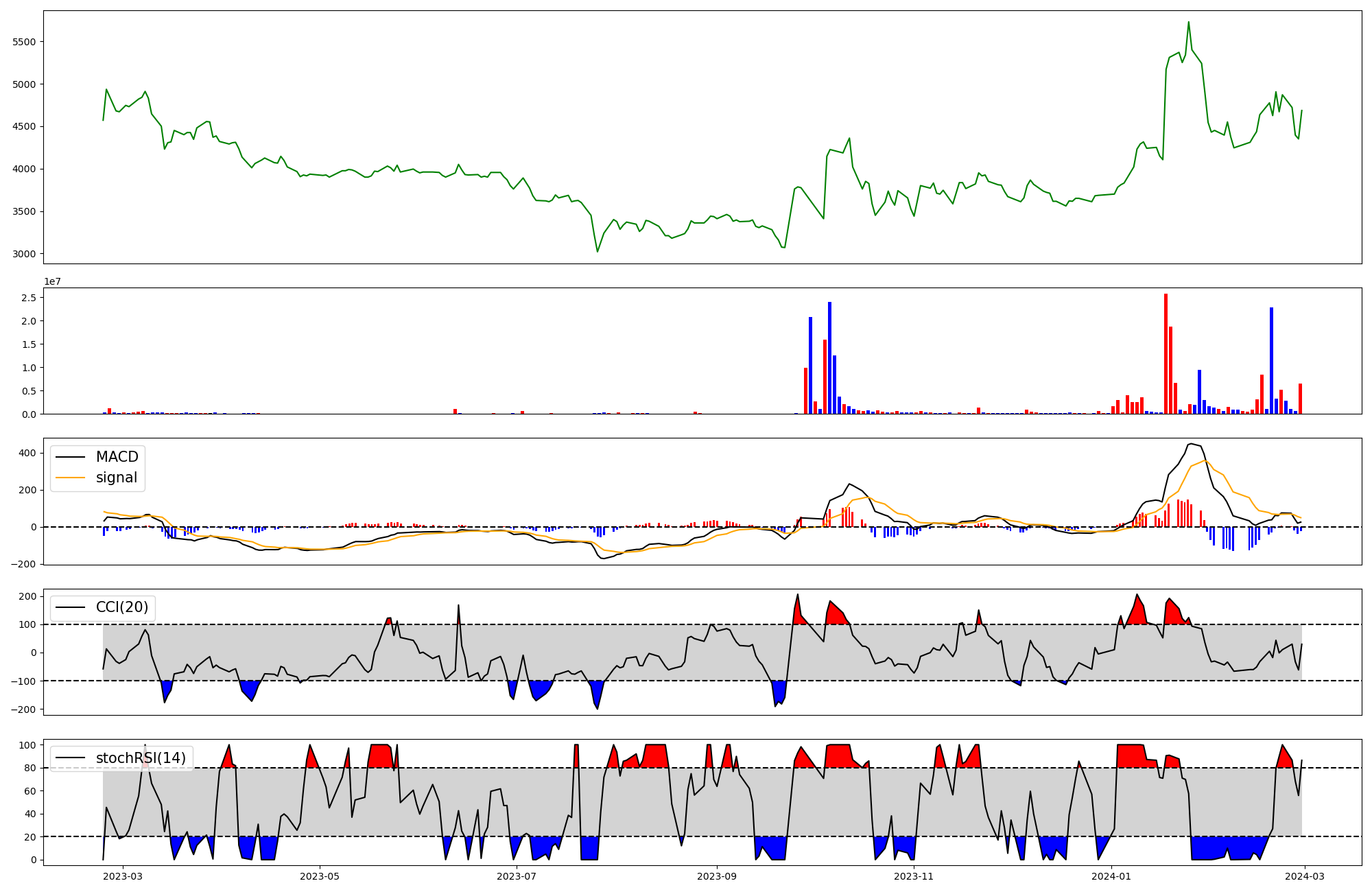The image size is (1372, 892).
Task: Click the CCI(20) legend entry
Action: [x=121, y=607]
